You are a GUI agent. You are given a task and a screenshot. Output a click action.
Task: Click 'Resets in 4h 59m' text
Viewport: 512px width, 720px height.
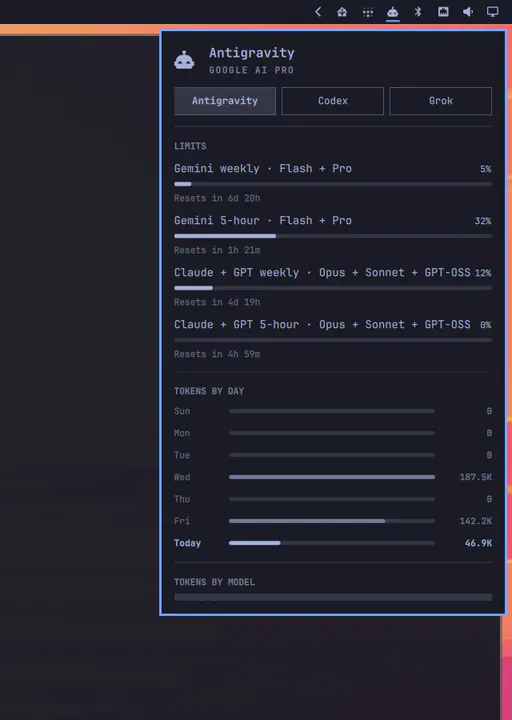217,354
